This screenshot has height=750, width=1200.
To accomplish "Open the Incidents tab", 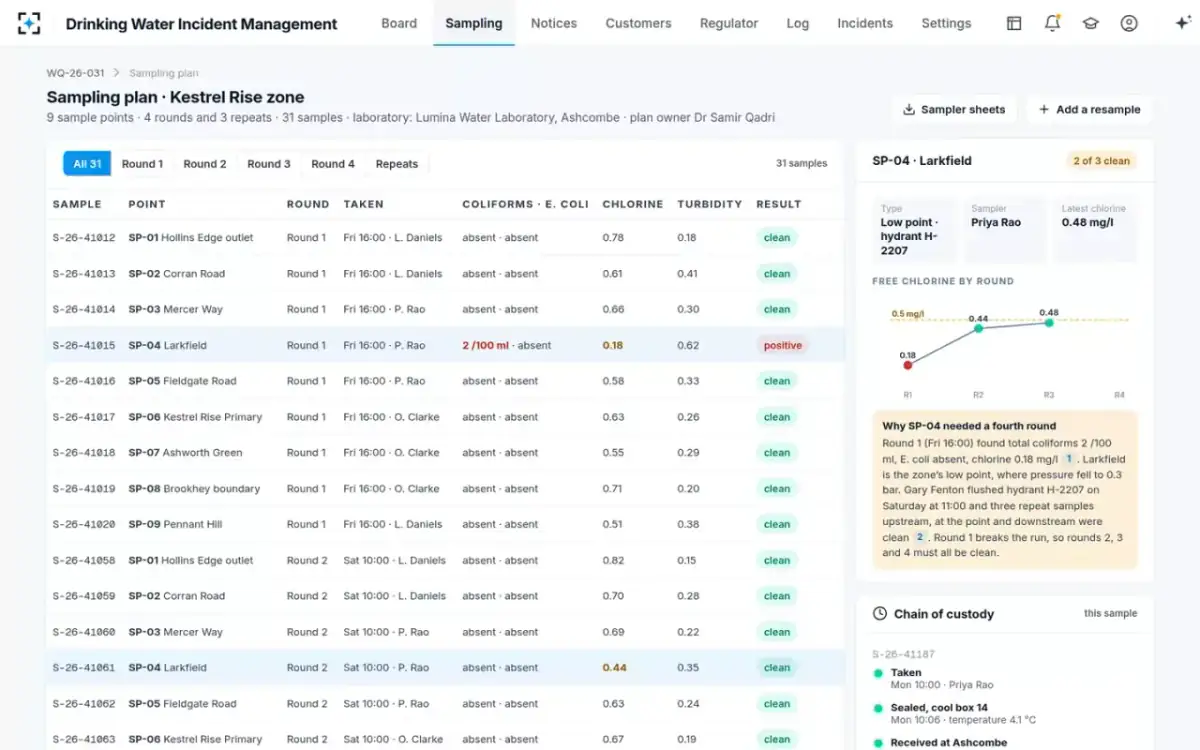I will pos(865,23).
